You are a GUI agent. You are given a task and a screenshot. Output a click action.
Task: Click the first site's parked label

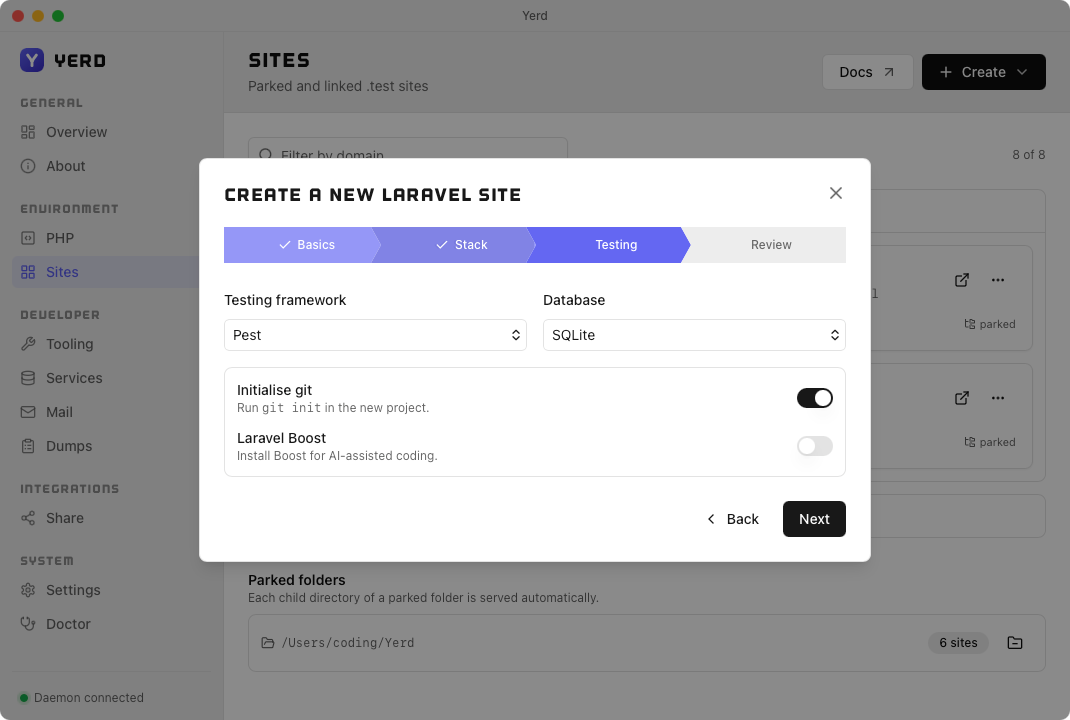click(989, 324)
